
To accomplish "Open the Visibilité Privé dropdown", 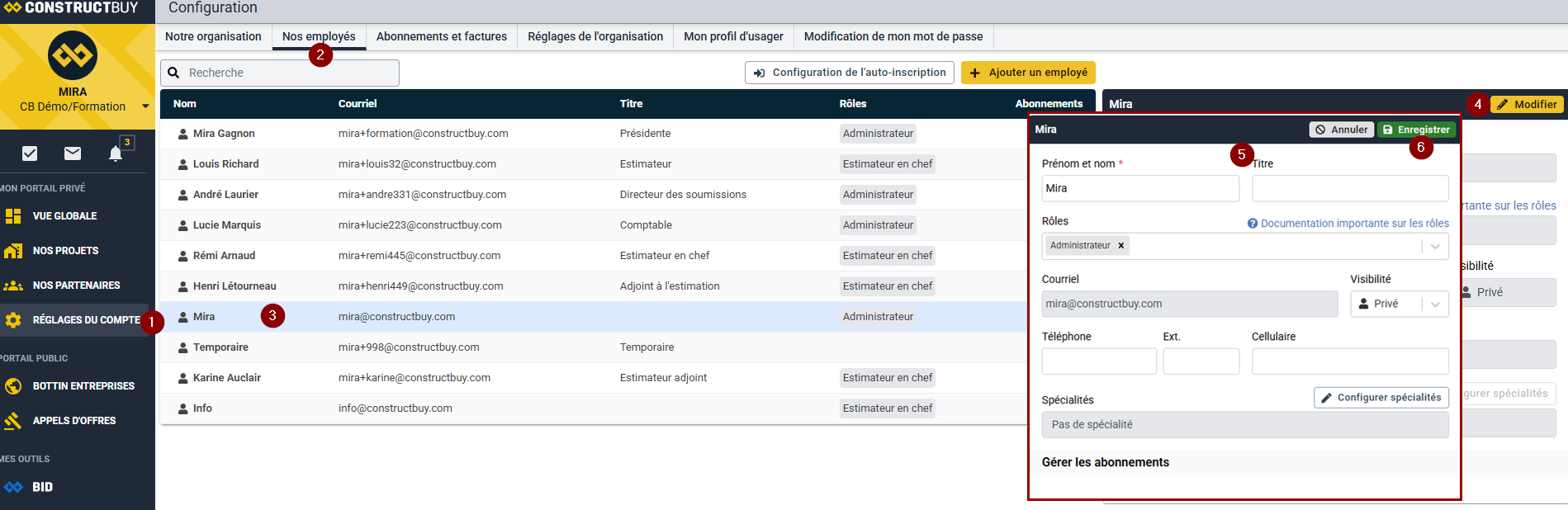I will click(x=1400, y=304).
